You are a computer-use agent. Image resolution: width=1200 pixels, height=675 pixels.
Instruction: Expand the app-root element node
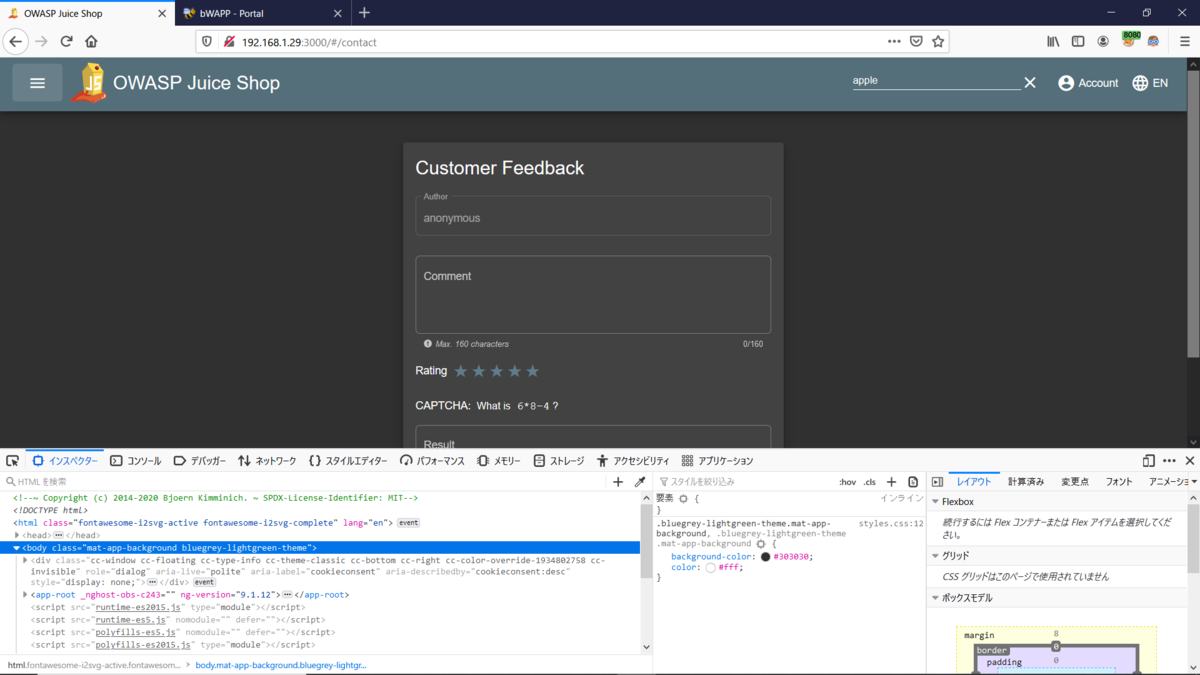click(x=26, y=595)
